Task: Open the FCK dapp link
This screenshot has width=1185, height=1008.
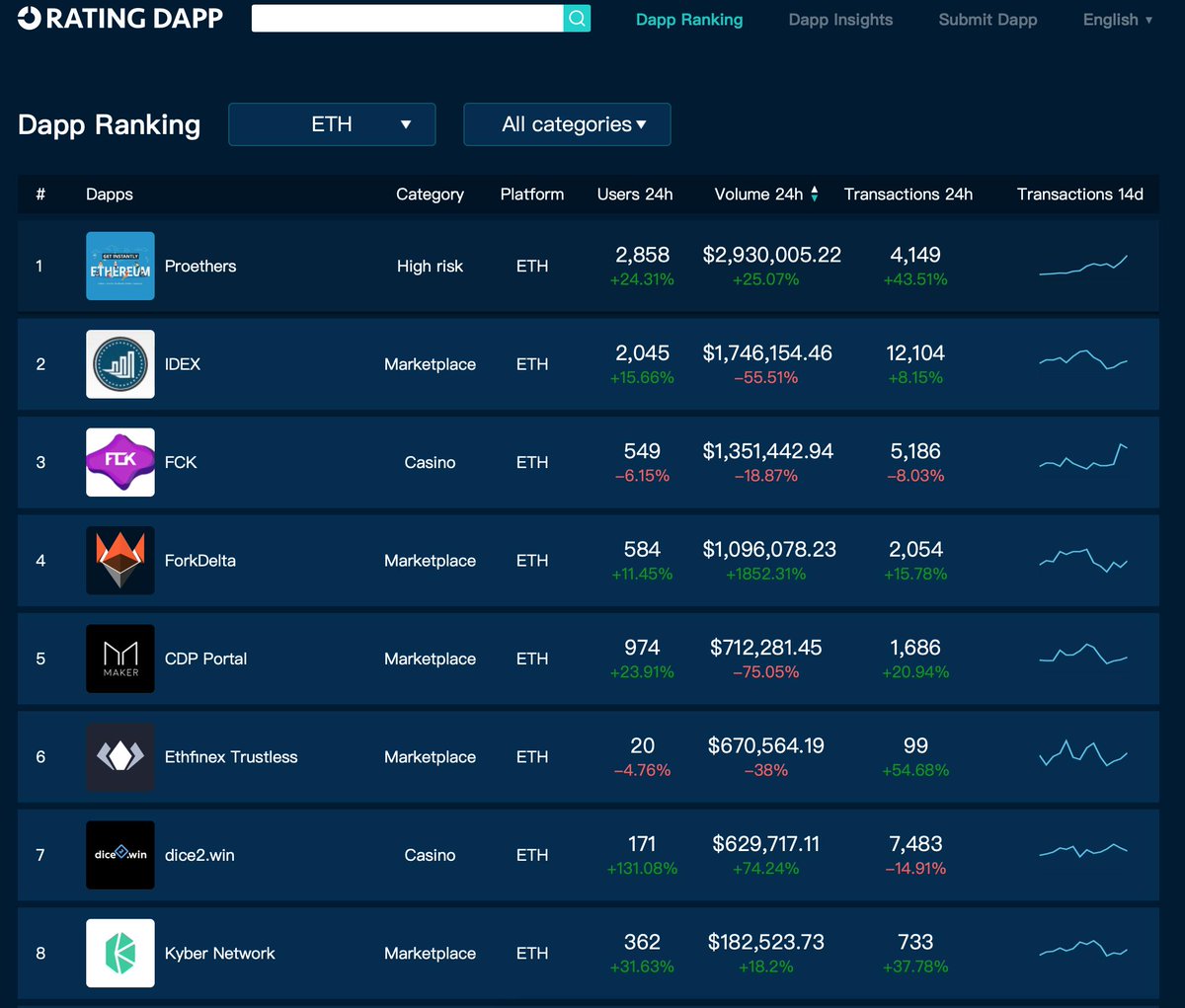Action: point(181,462)
